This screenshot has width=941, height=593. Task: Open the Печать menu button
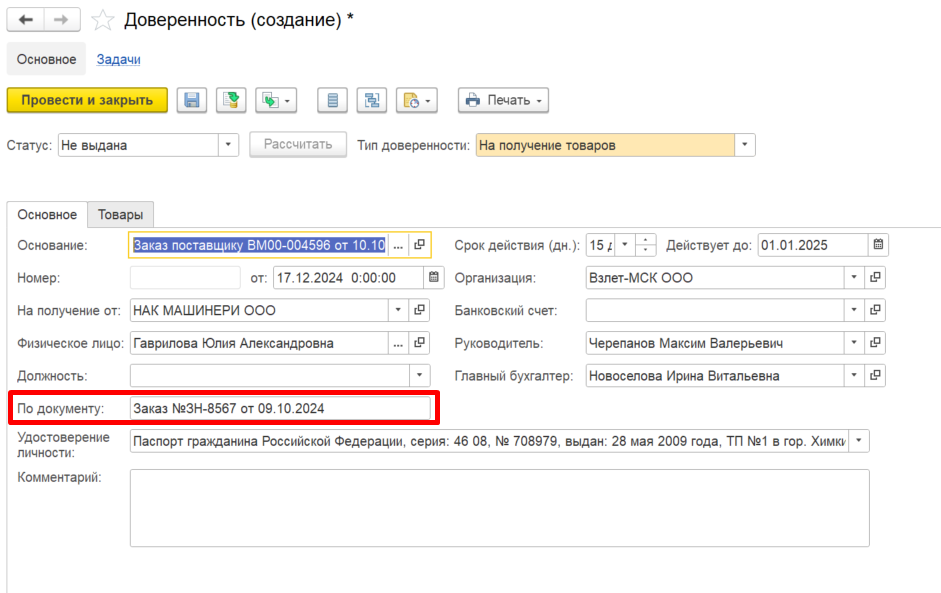[x=504, y=100]
